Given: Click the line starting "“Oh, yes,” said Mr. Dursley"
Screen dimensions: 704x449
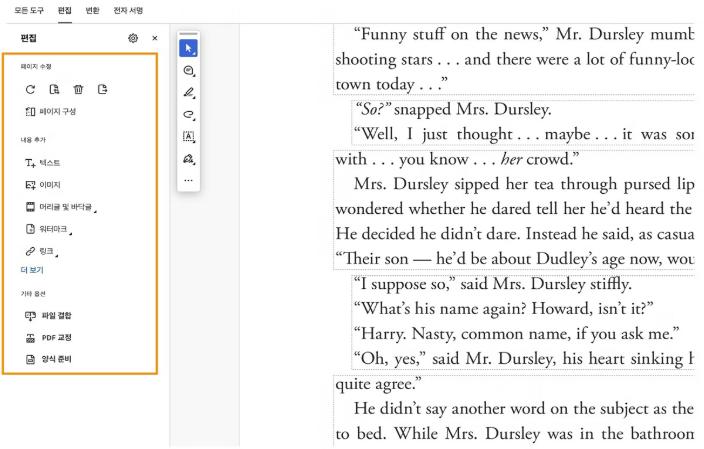Looking at the screenshot, I should (x=524, y=359).
